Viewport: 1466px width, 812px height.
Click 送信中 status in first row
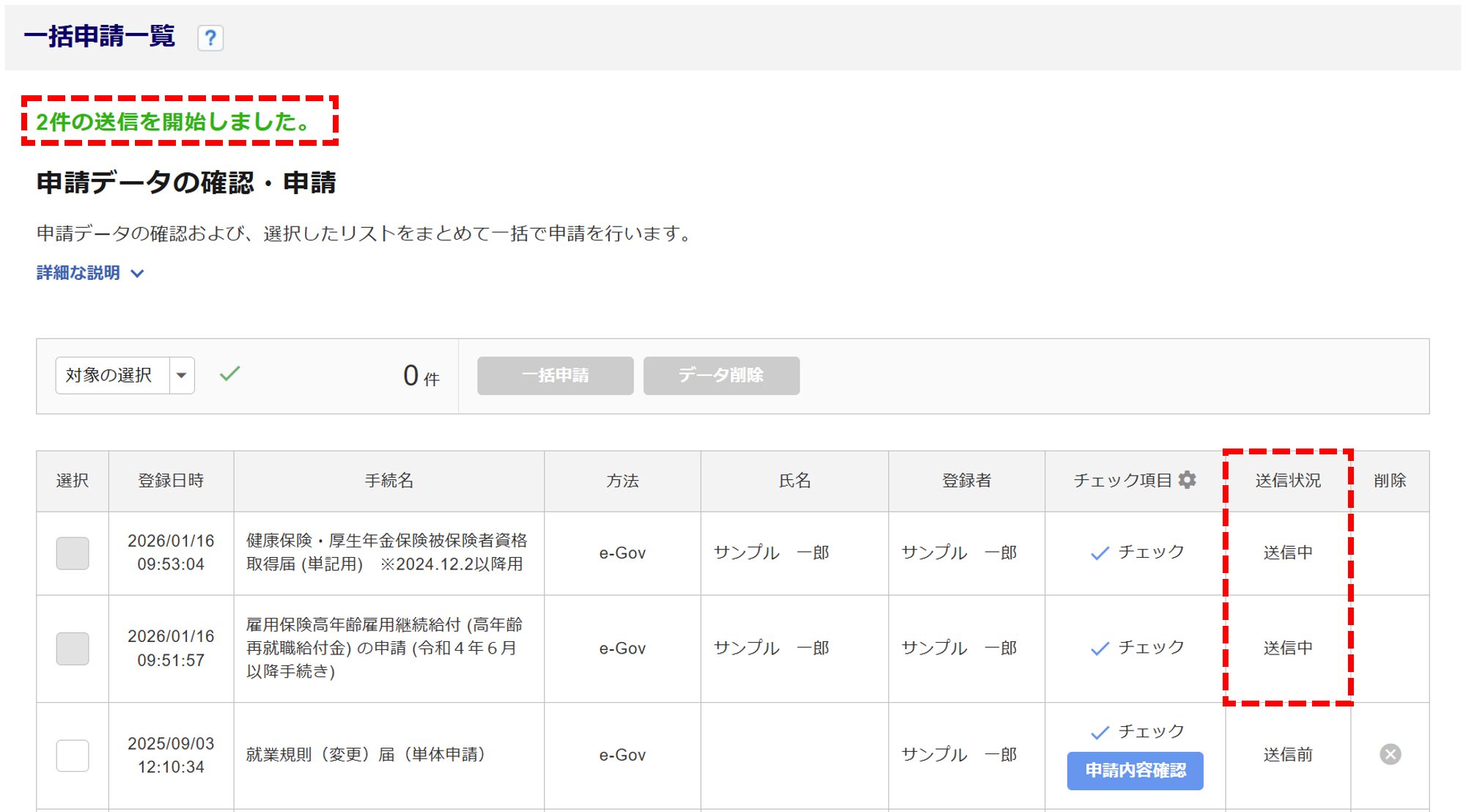coord(1288,553)
